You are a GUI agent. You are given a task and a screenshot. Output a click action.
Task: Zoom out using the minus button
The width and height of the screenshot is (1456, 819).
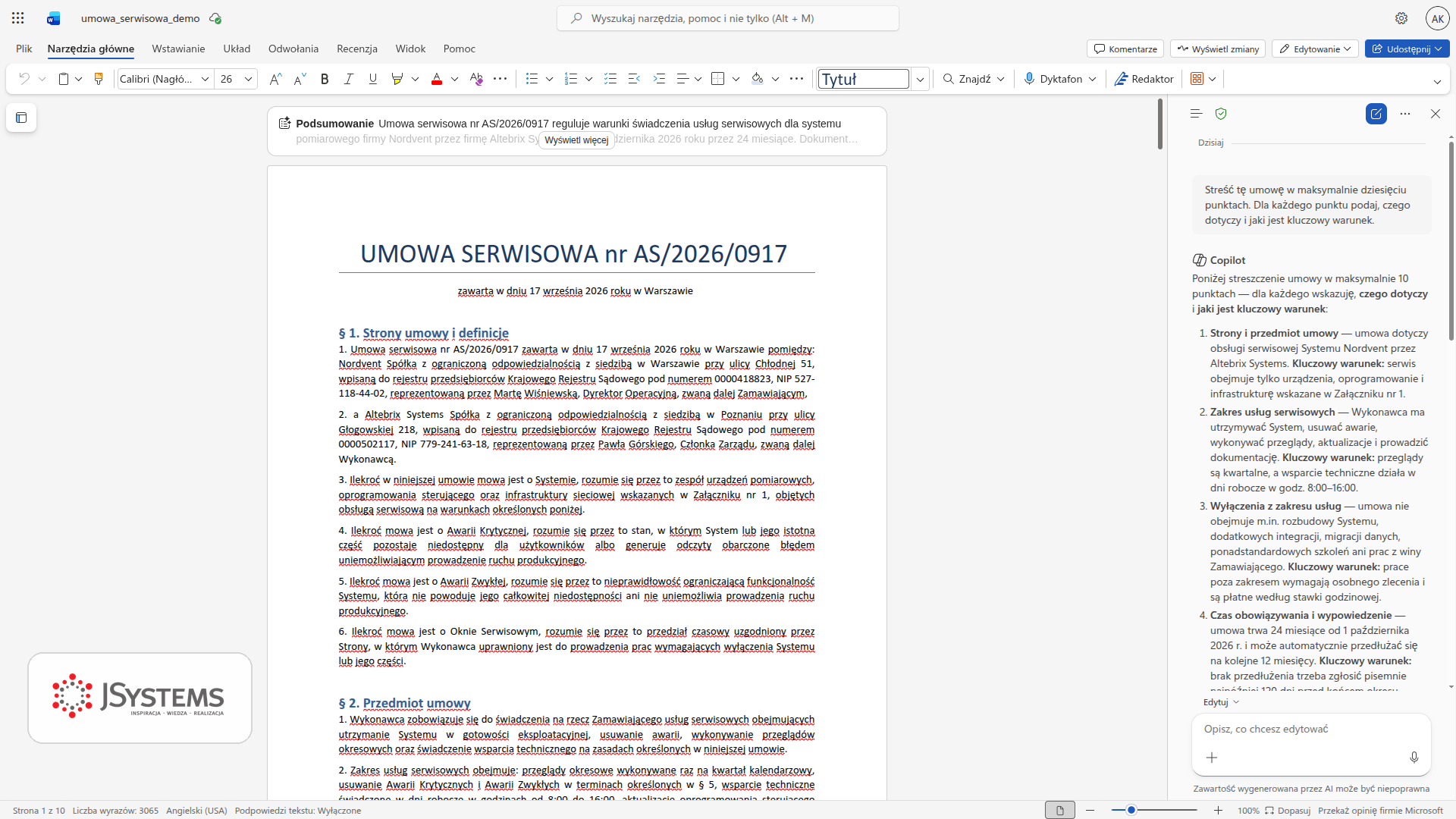(1090, 811)
